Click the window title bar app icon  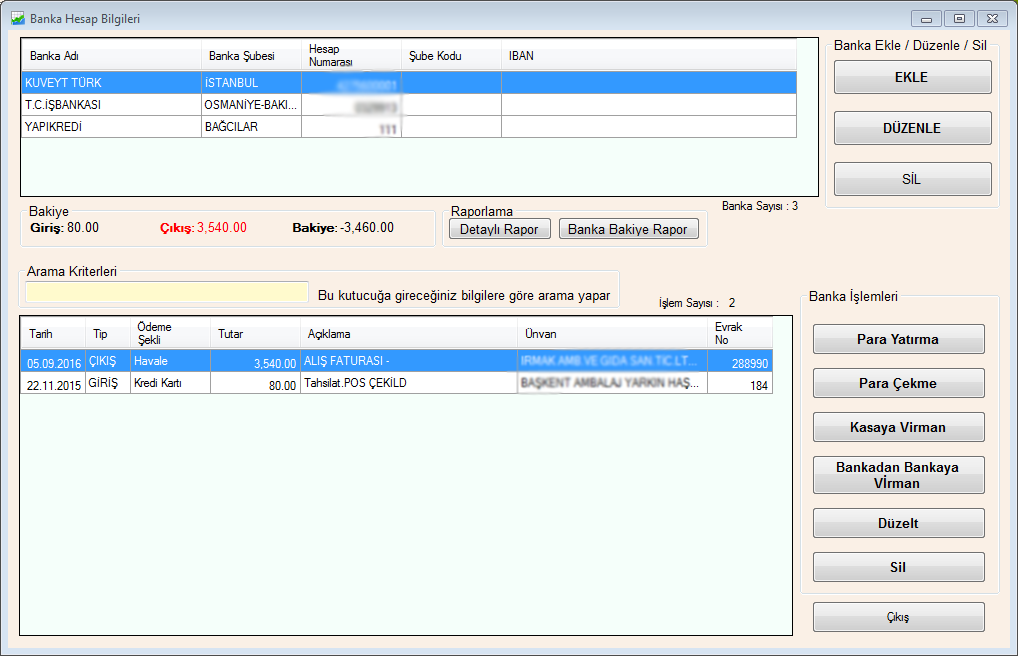18,19
